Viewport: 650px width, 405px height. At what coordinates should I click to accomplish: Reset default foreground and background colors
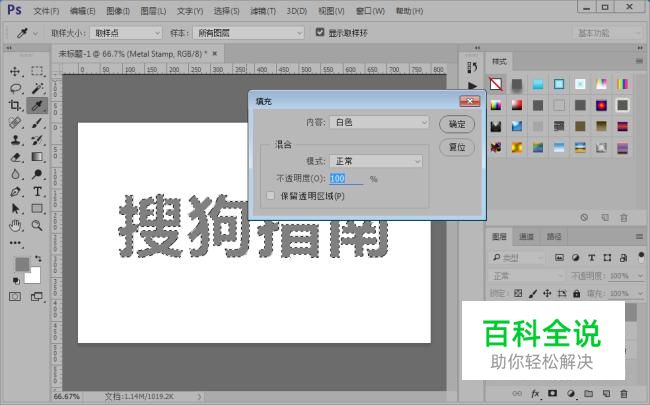pos(16,281)
